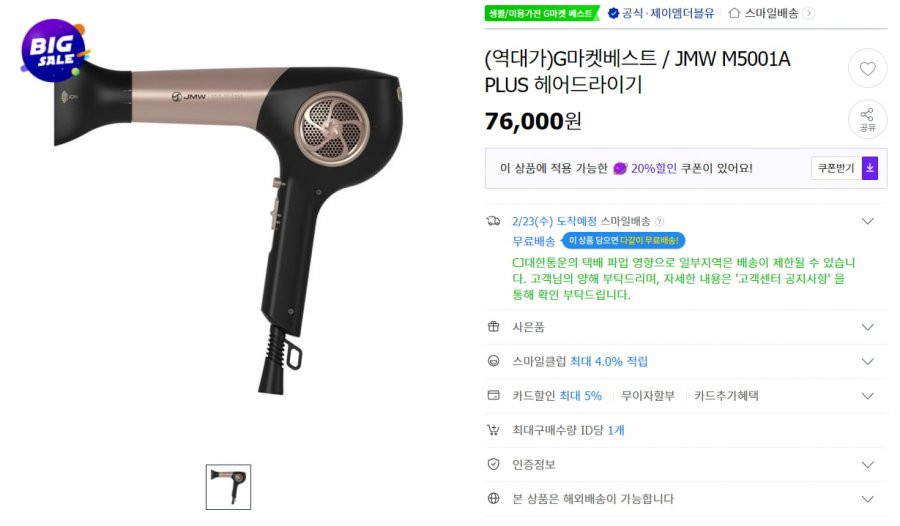Click the delivery truck icon
The image size is (900, 526).
coord(493,221)
